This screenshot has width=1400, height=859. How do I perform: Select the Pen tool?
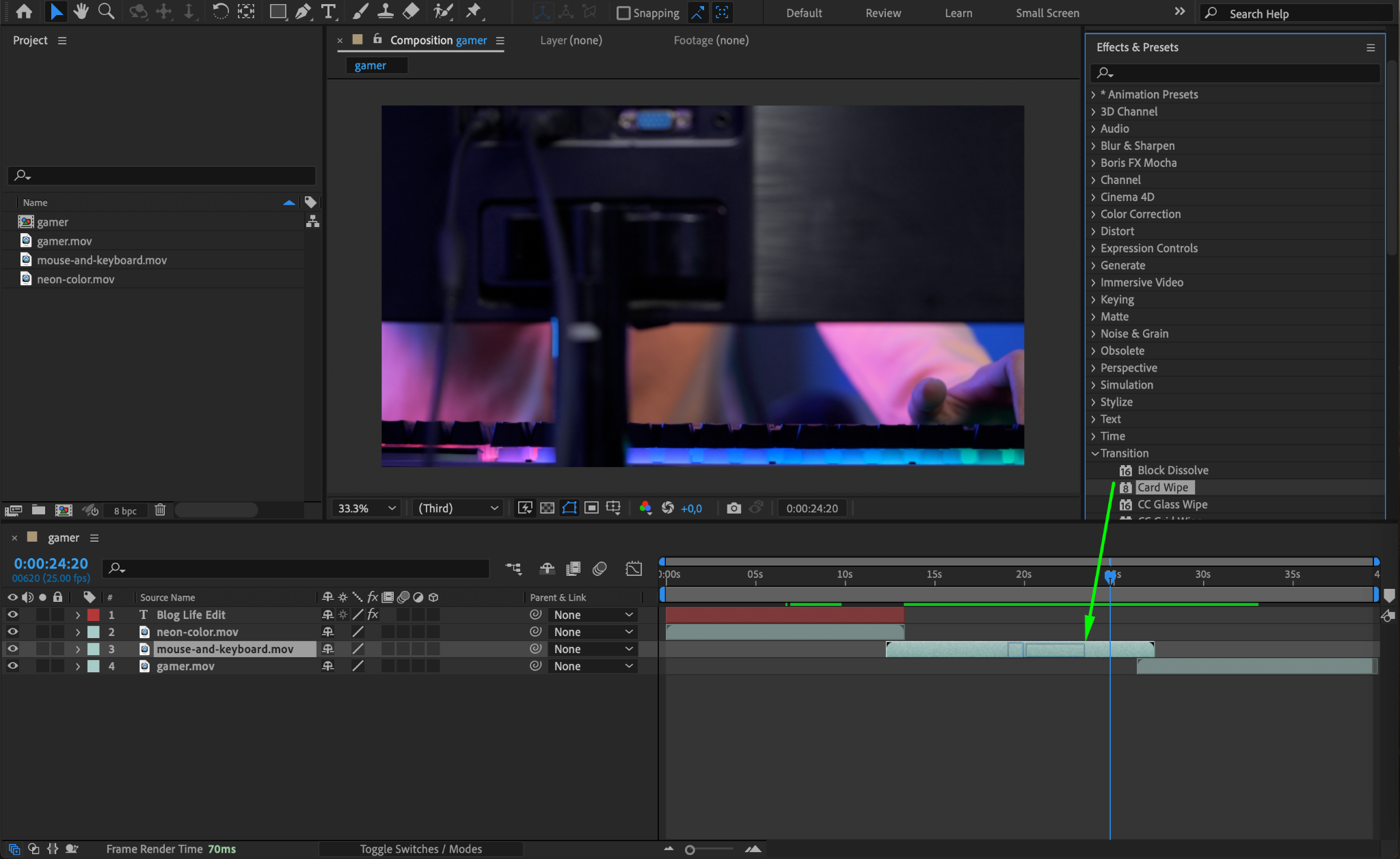click(303, 12)
